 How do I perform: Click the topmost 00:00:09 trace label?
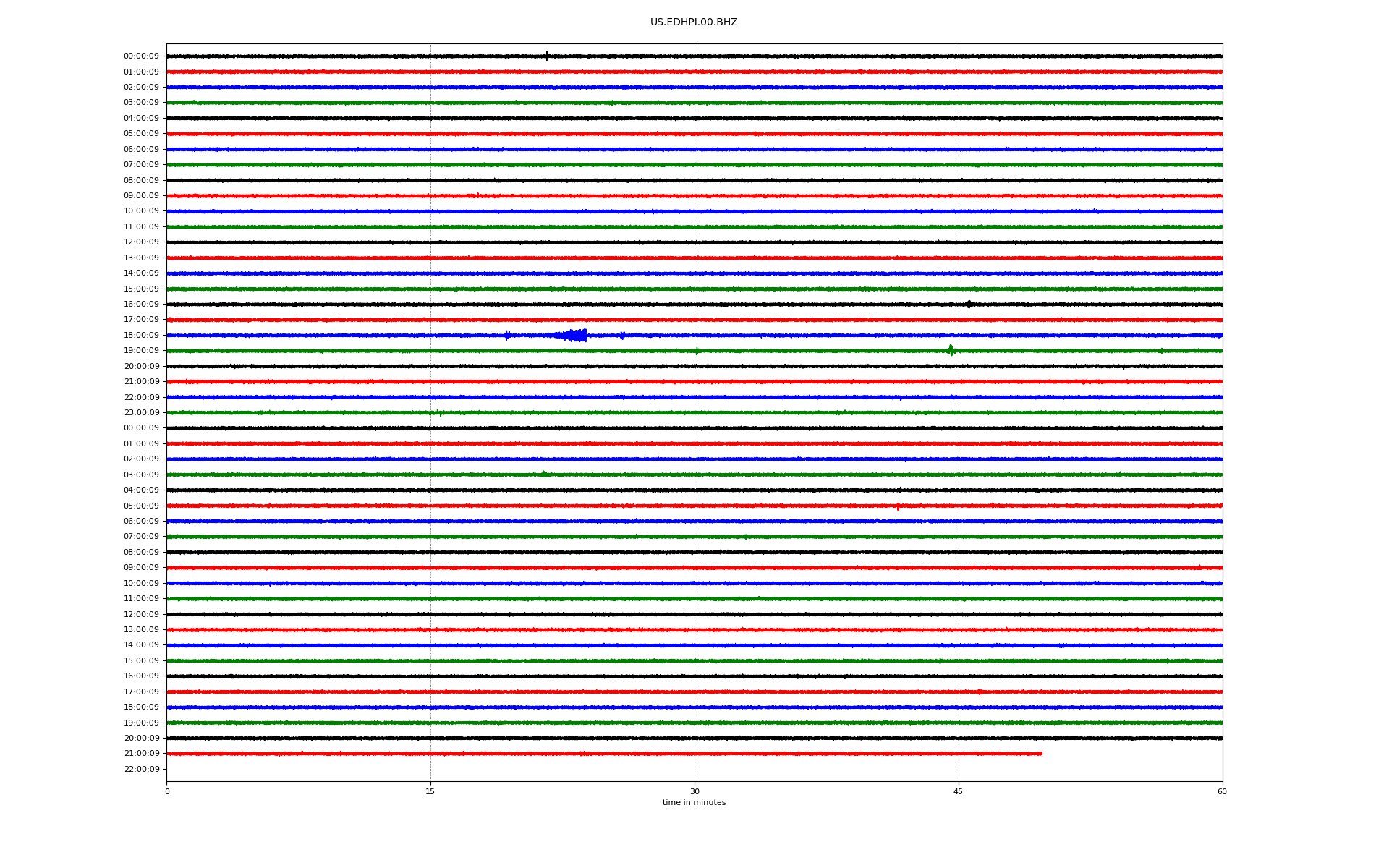(x=141, y=56)
